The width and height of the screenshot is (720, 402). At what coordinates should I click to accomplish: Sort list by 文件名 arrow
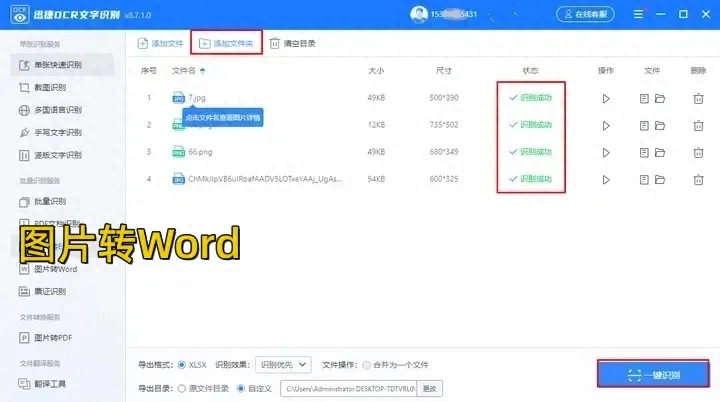click(x=202, y=71)
